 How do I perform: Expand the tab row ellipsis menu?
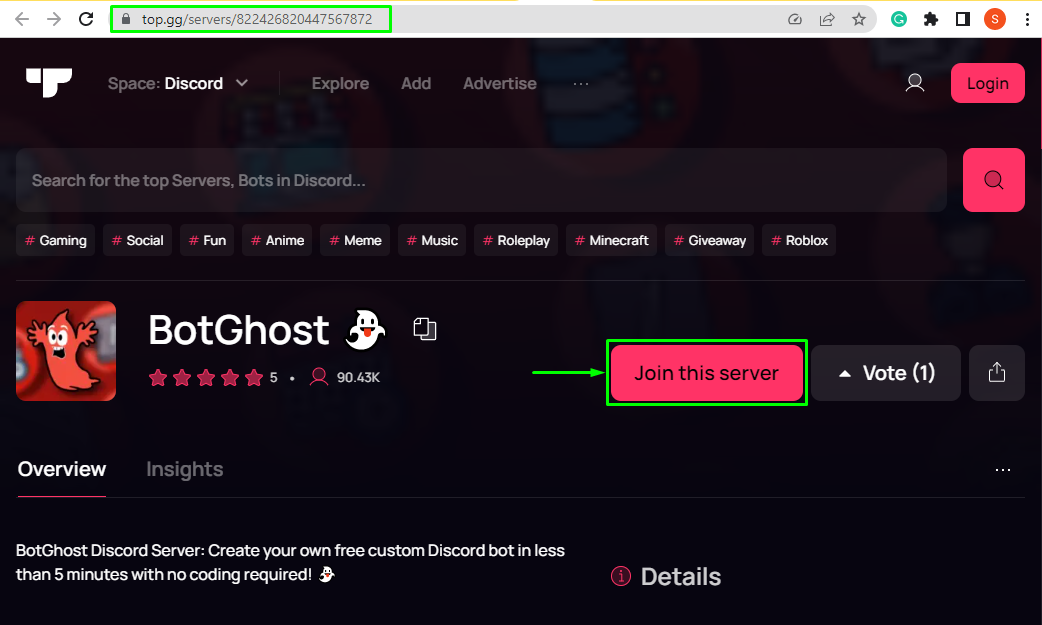coord(1003,470)
